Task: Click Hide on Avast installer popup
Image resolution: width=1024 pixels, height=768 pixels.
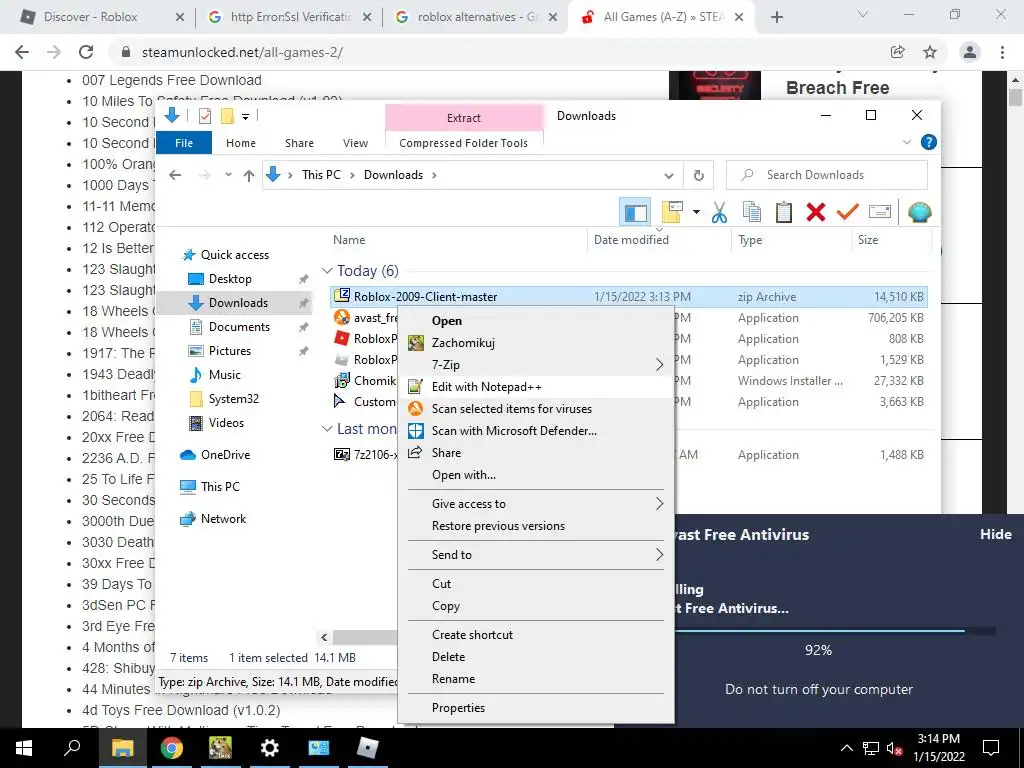Action: (995, 534)
